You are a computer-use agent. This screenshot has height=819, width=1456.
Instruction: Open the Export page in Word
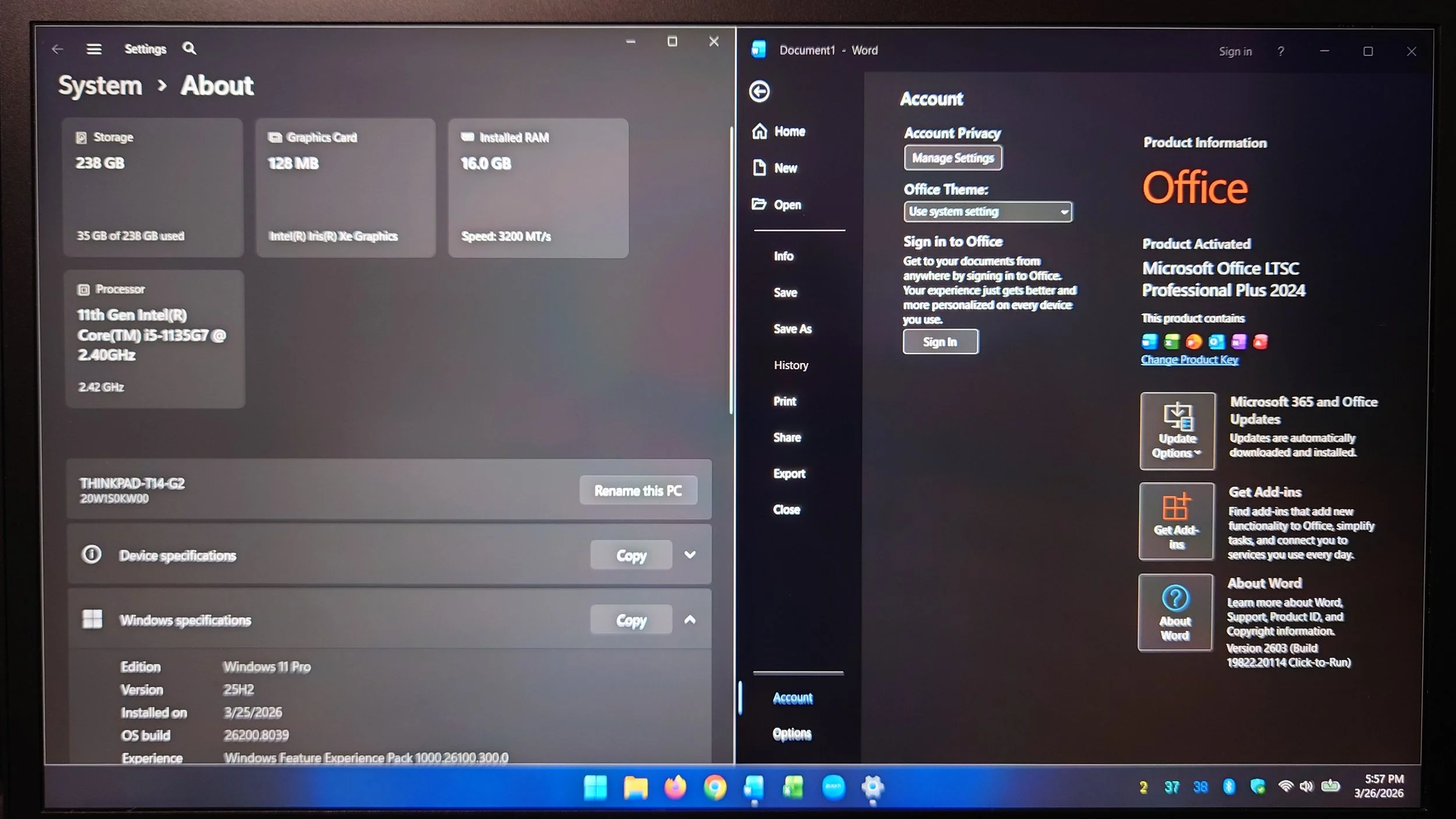[x=789, y=474]
